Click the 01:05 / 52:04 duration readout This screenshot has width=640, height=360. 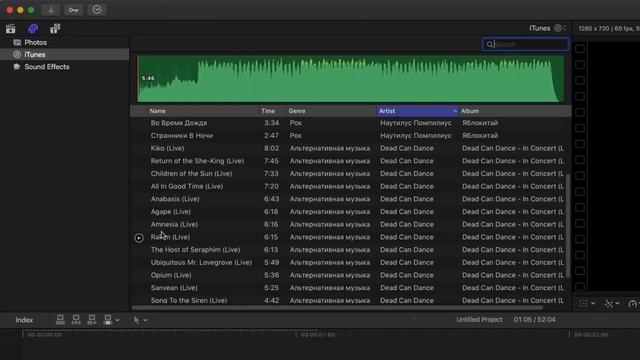(x=534, y=320)
